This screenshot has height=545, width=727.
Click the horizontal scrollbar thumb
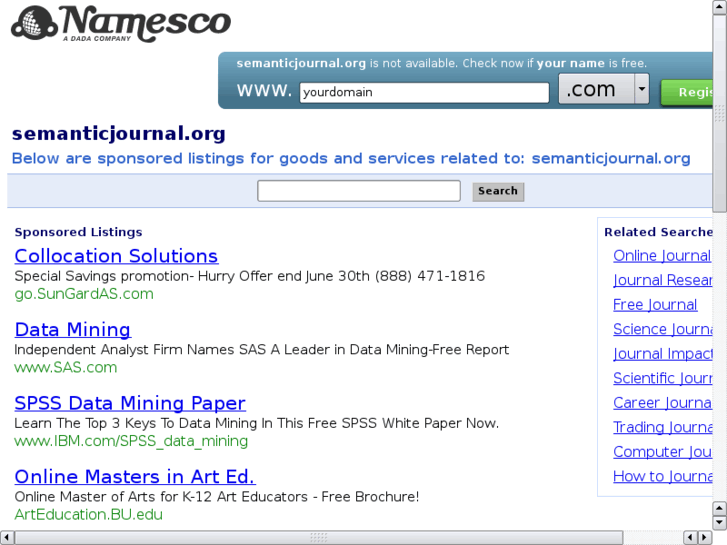coord(319,537)
